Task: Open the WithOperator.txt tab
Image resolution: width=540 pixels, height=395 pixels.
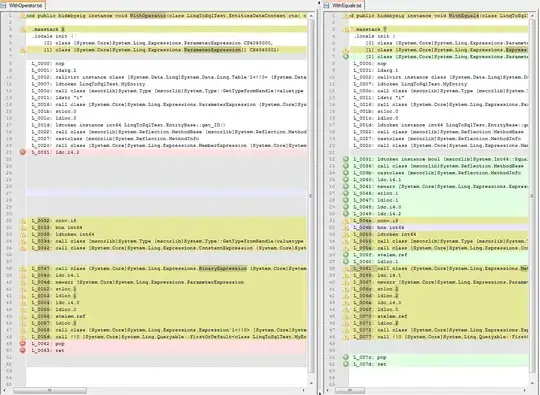Action: (22, 5)
